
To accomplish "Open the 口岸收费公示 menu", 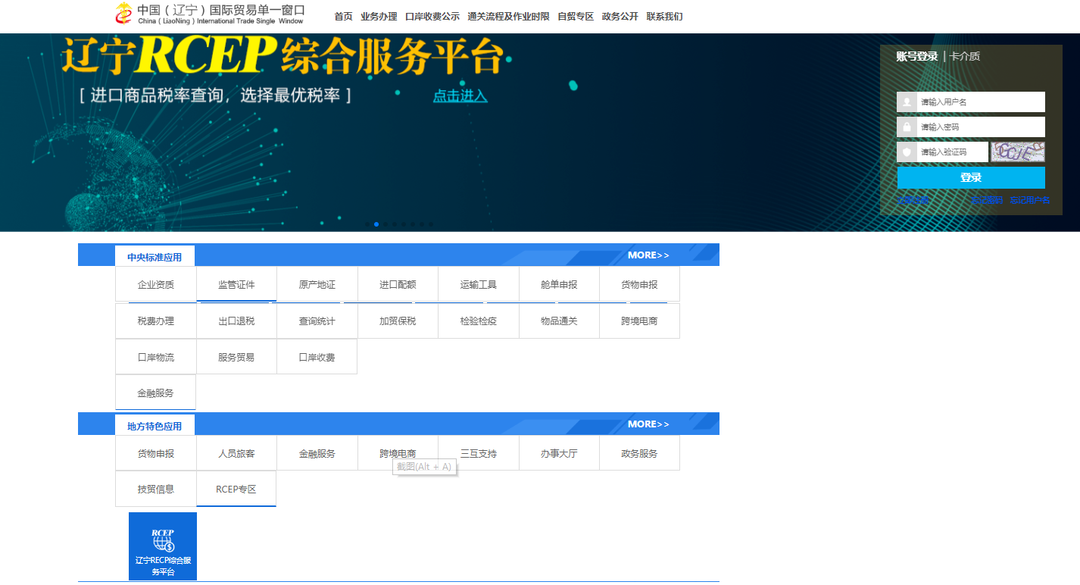I will (432, 17).
